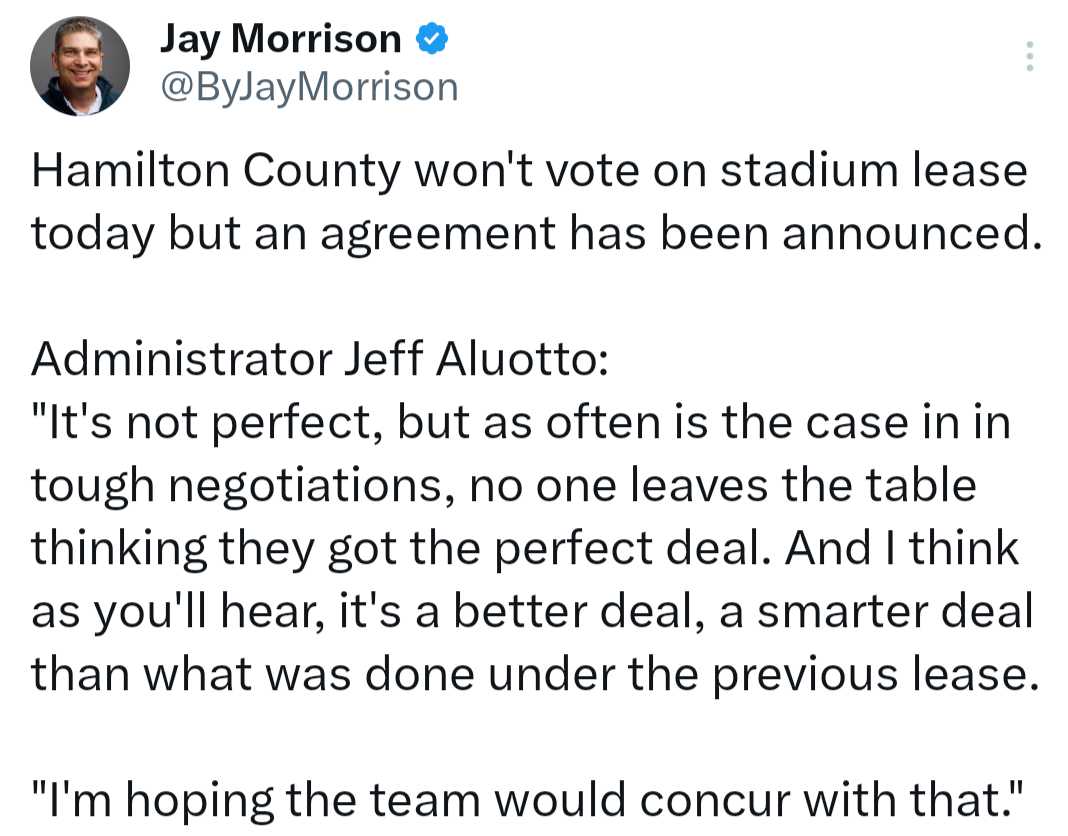Select the line 'Hamilton County won't vote on stadium lease'
1068x836 pixels.
coord(529,170)
